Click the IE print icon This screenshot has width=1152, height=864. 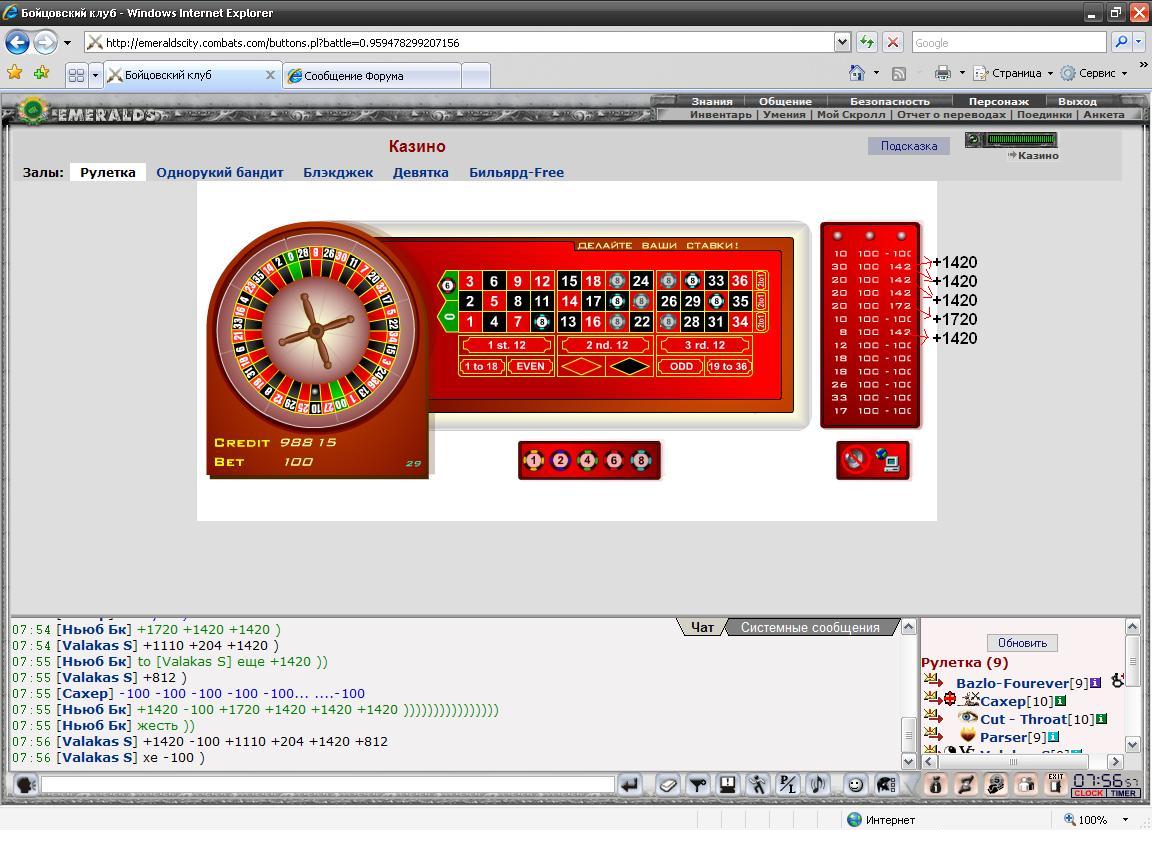tap(943, 73)
